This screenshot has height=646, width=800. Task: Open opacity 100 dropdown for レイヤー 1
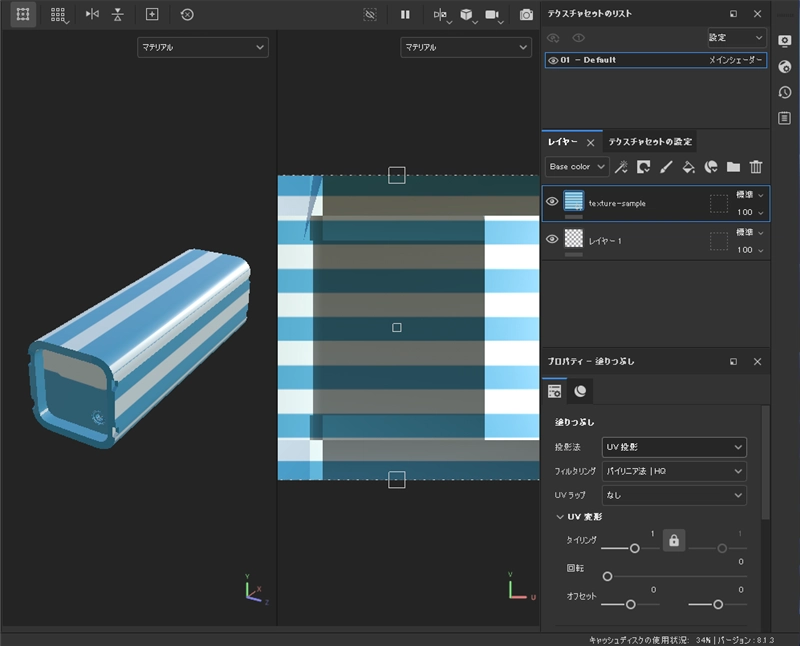pyautogui.click(x=749, y=250)
